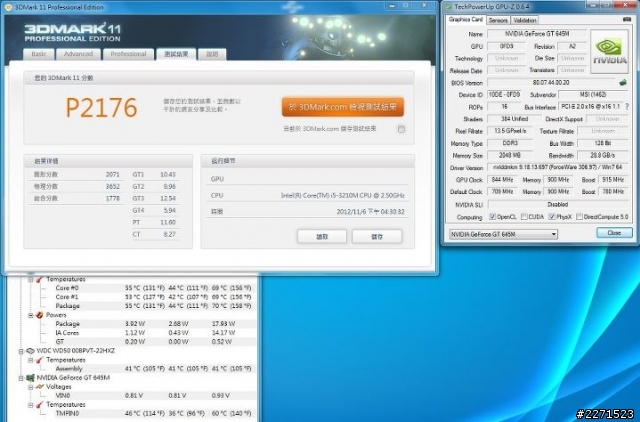Click the NVIDIA logo in GPU-Z
Image resolution: width=640 pixels, height=422 pixels.
coord(609,52)
